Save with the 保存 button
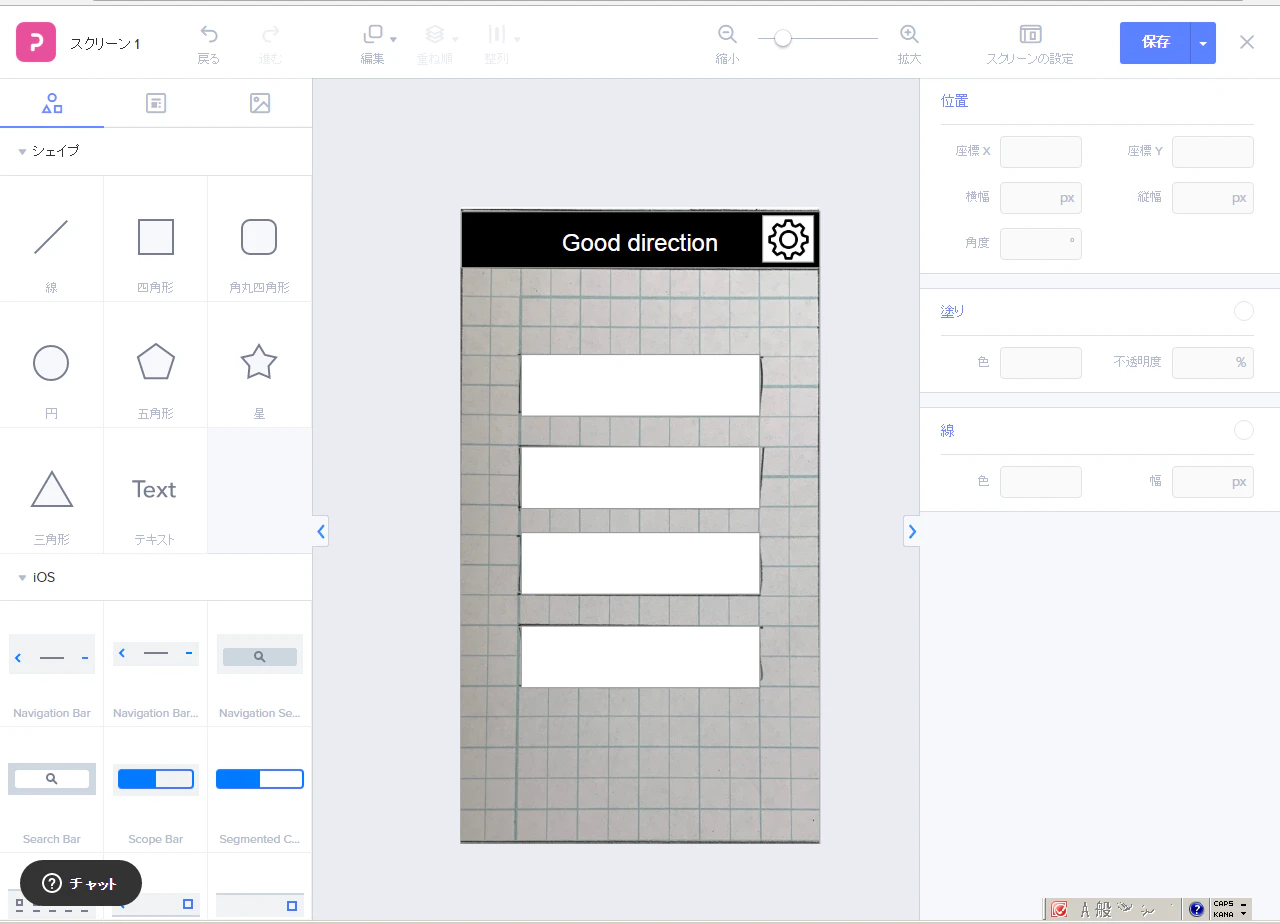This screenshot has width=1280, height=924. click(x=1155, y=43)
